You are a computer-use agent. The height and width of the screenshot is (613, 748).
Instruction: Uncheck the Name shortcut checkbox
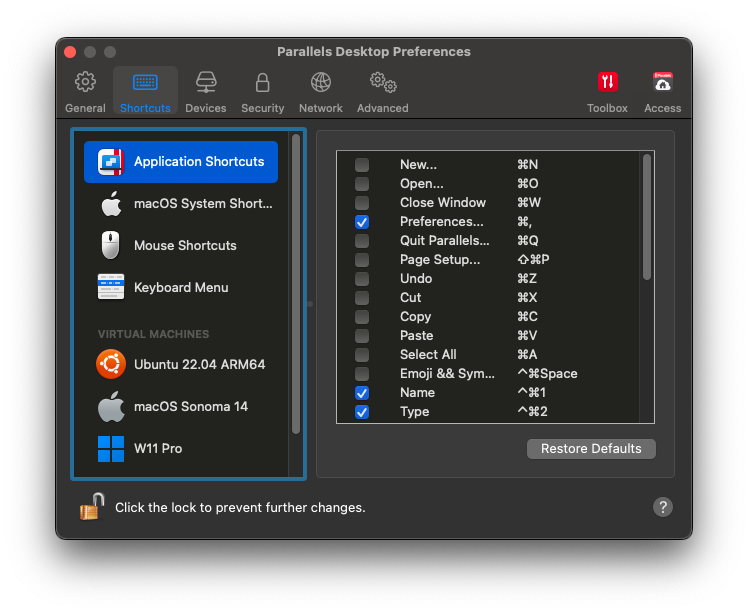pos(362,393)
